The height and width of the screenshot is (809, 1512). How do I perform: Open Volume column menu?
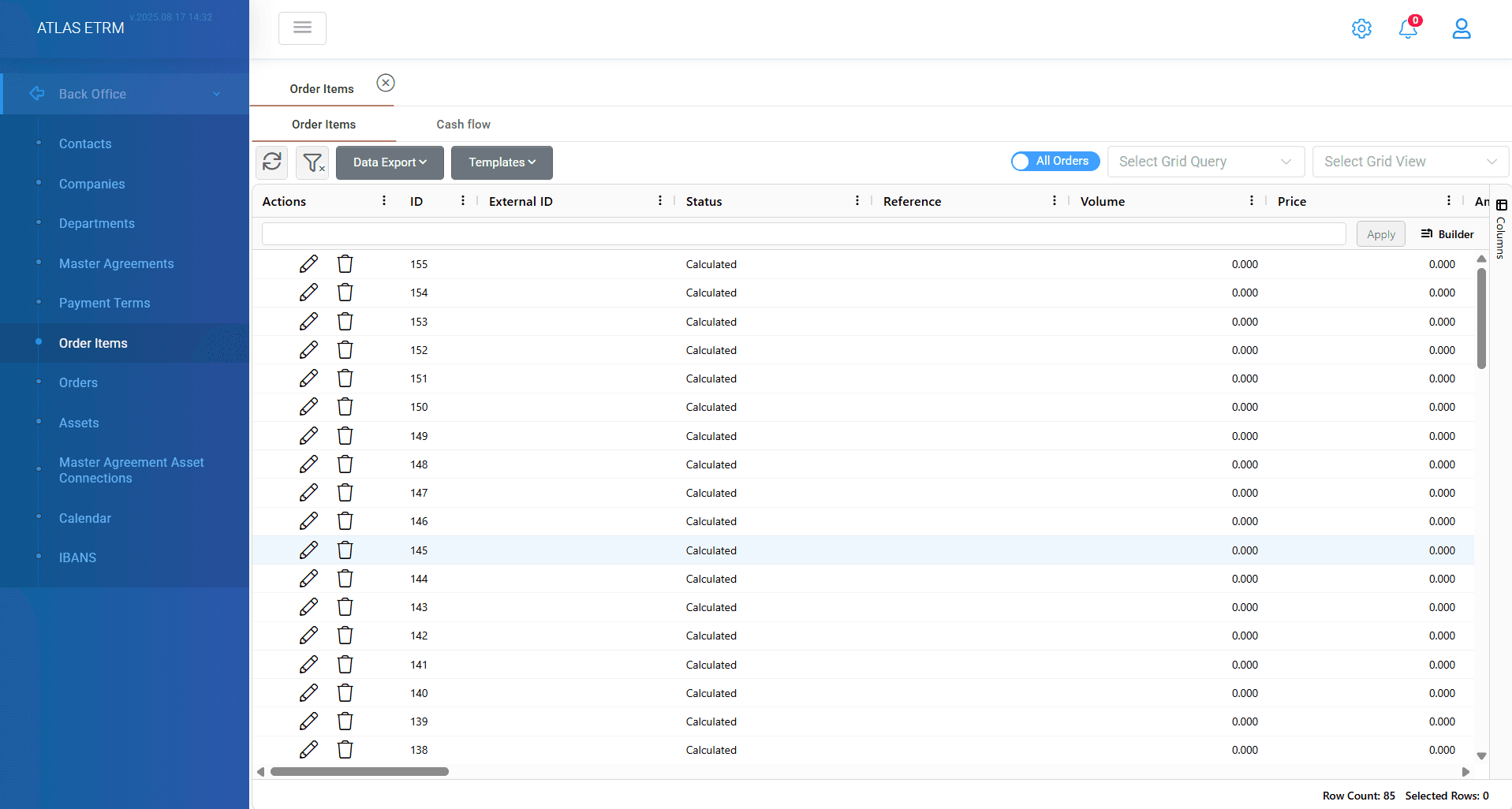pyautogui.click(x=1252, y=201)
